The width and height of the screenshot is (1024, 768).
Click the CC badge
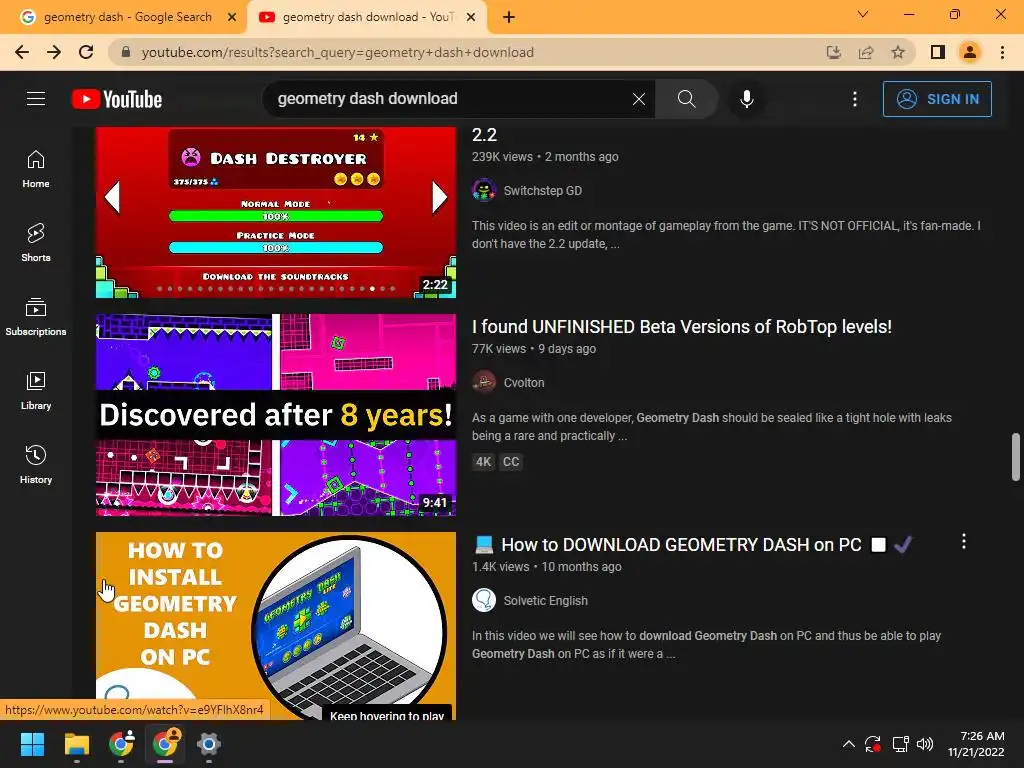pyautogui.click(x=511, y=462)
